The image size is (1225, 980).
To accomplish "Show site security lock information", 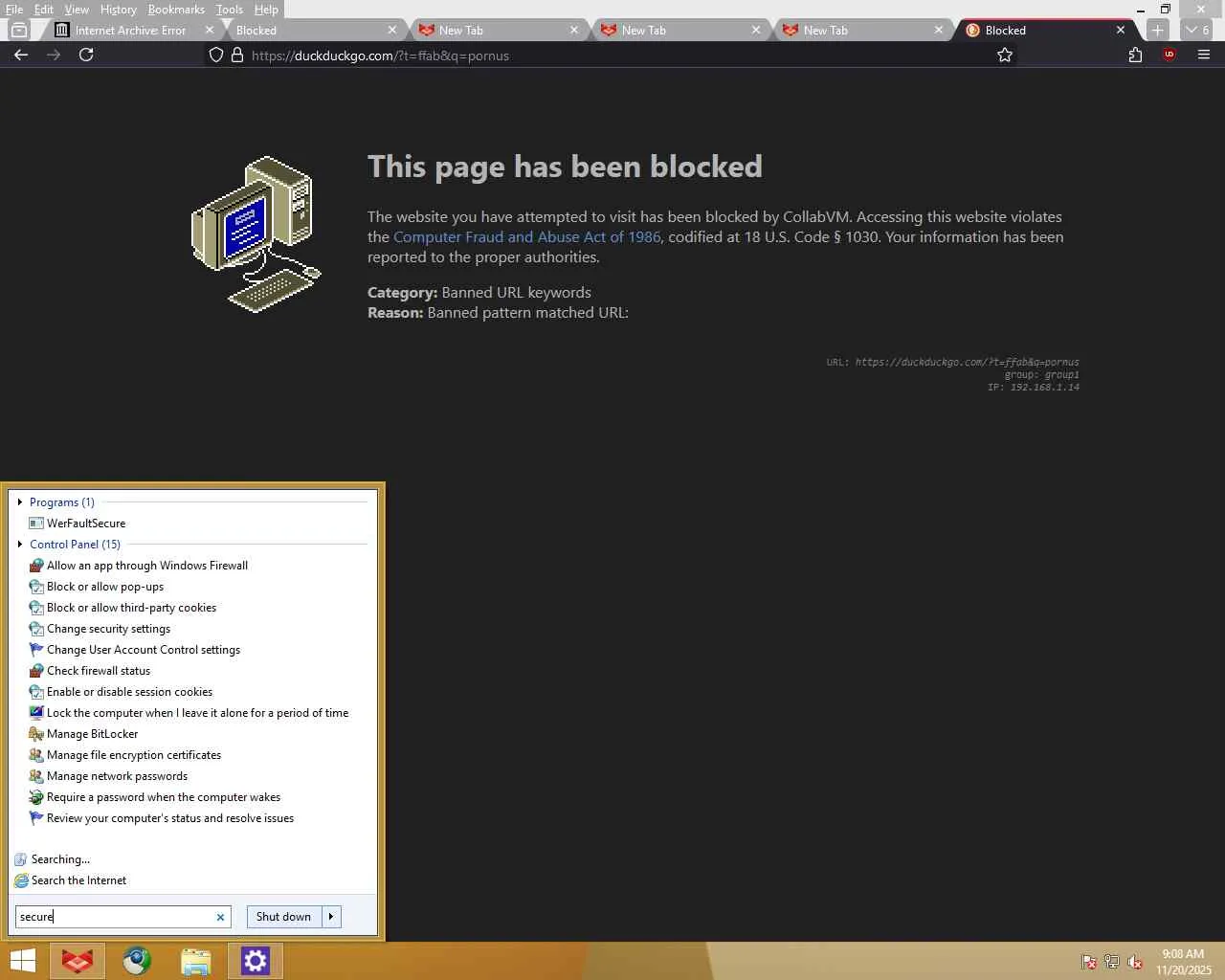I will point(237,56).
